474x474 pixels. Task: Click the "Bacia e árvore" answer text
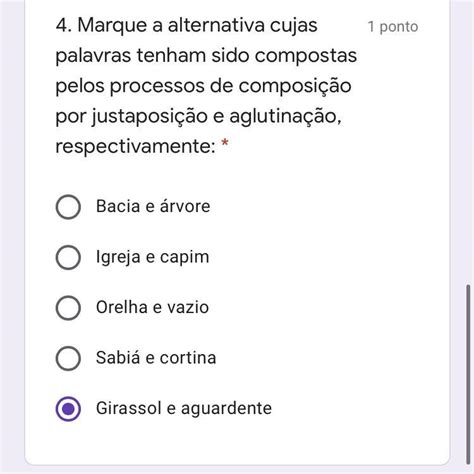(153, 206)
